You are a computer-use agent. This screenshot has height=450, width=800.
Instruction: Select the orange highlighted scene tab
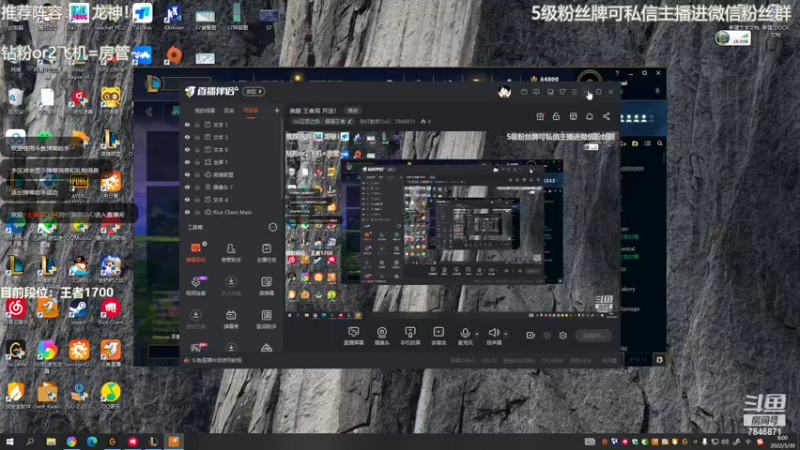pyautogui.click(x=251, y=110)
